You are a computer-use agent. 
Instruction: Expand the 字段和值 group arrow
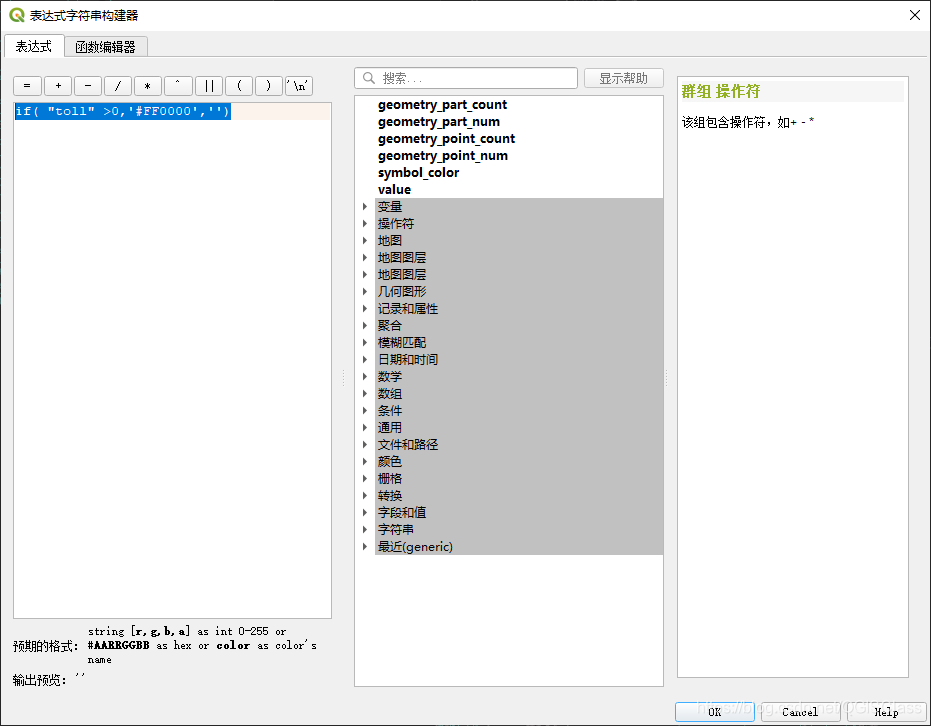pos(365,512)
